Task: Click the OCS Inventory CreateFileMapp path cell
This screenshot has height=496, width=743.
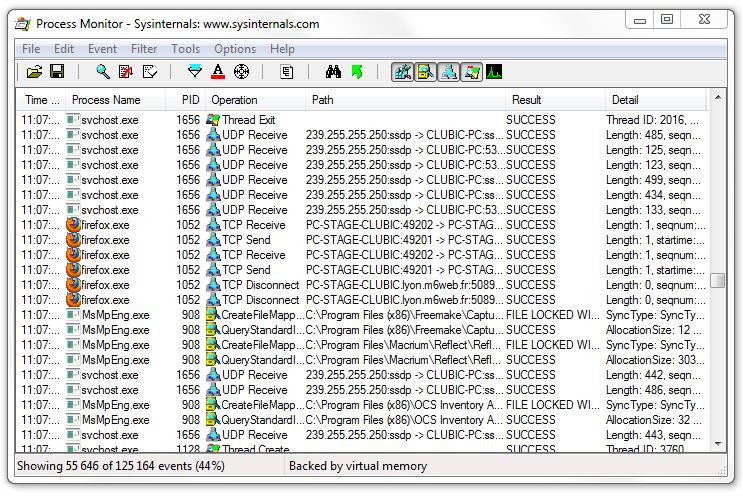Action: [405, 405]
